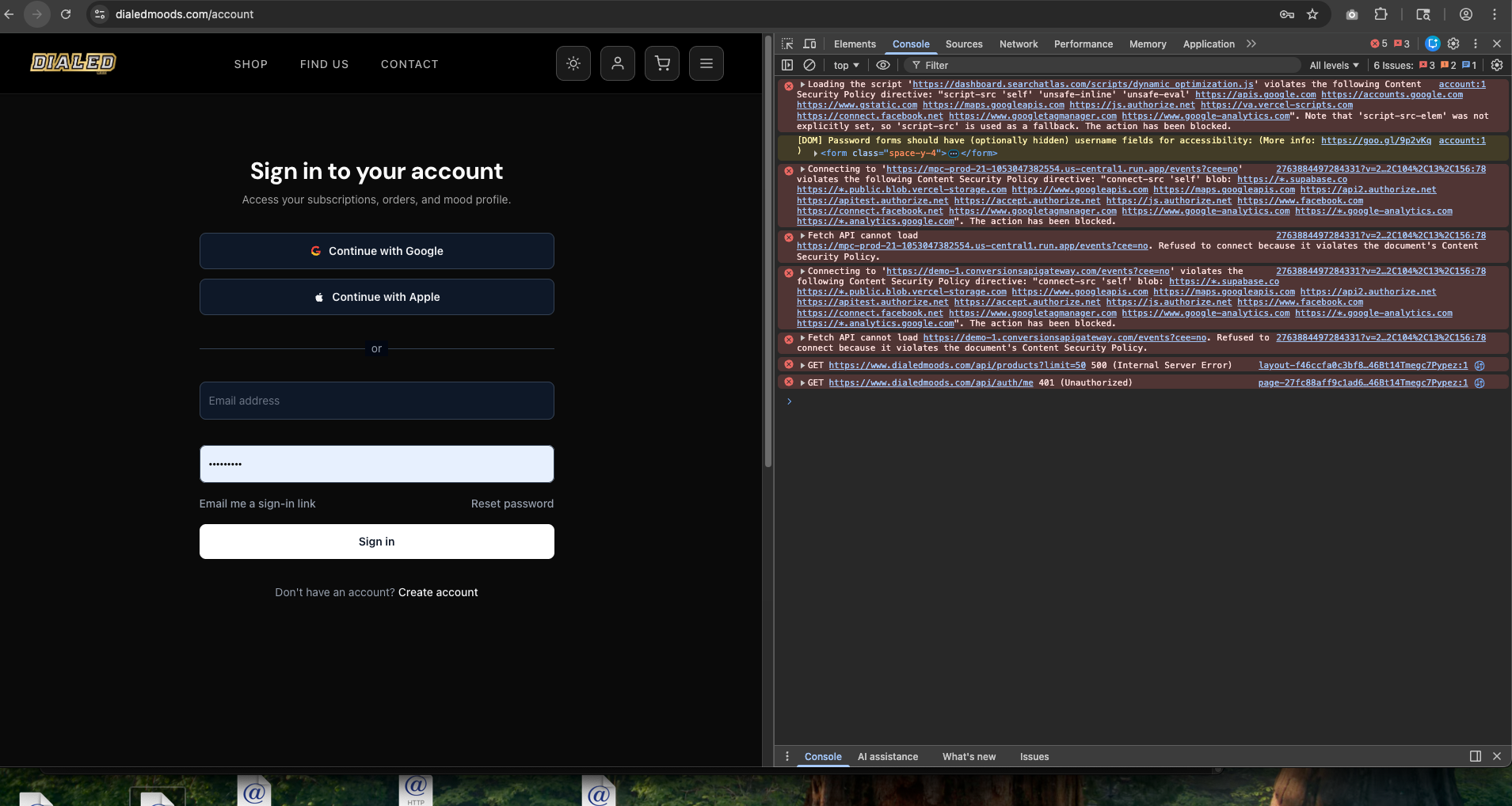
Task: Close the bottom drawer
Action: point(1497,756)
